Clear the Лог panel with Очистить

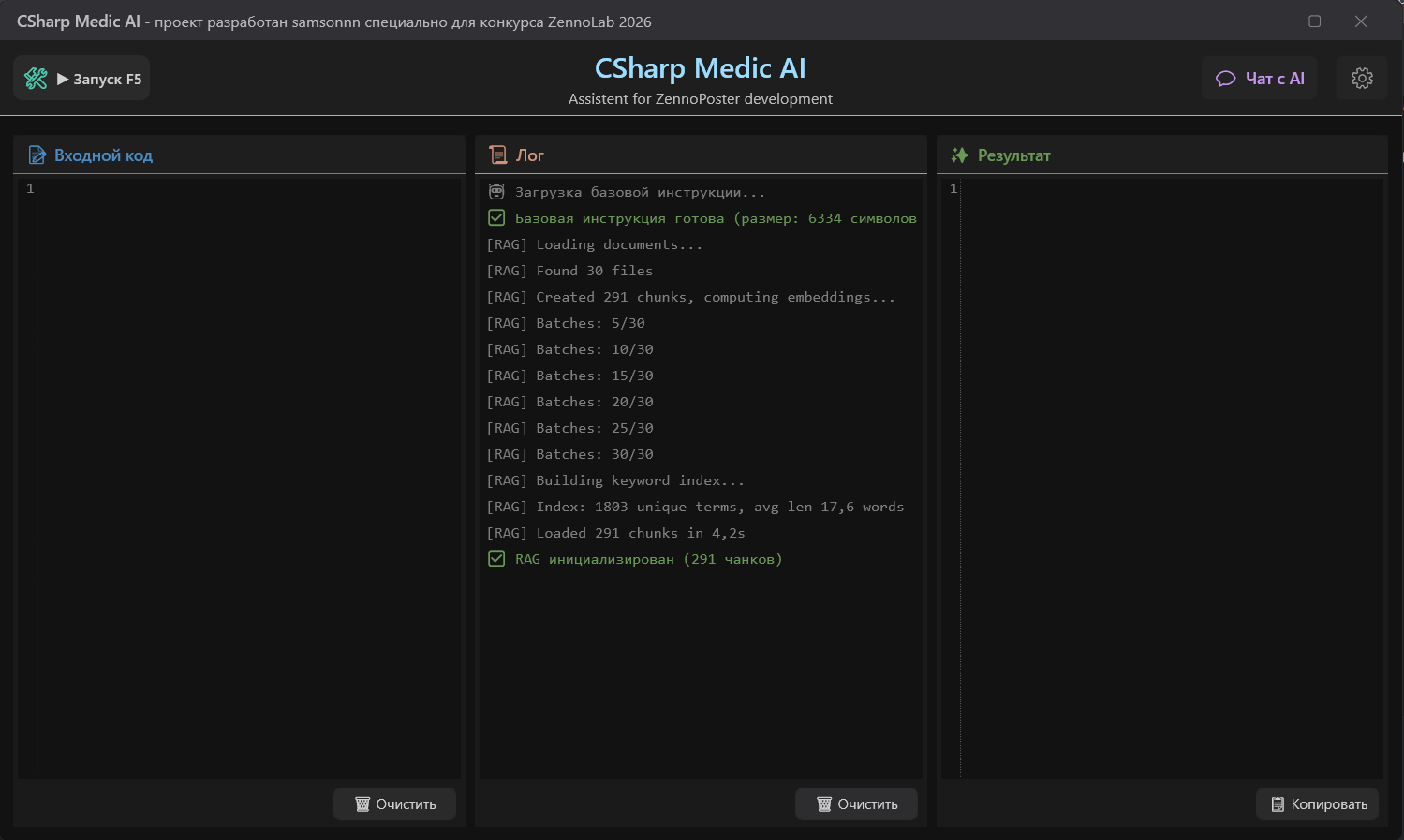coord(857,804)
